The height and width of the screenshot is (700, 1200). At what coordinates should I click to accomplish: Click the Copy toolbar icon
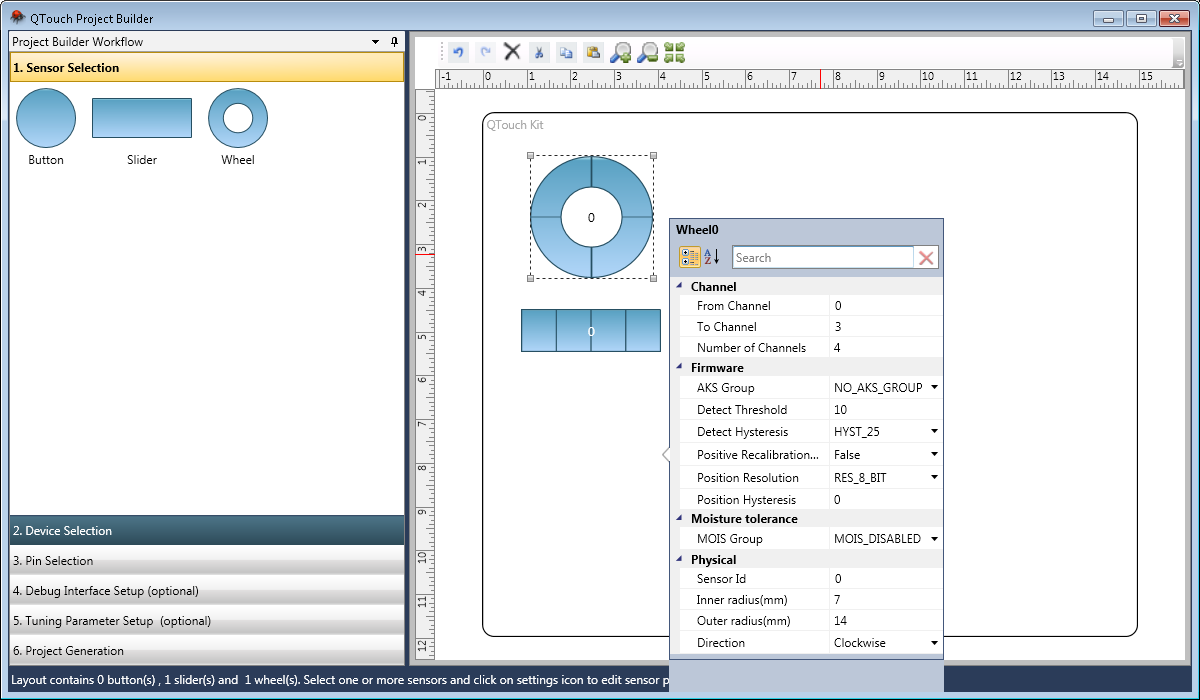pyautogui.click(x=565, y=52)
